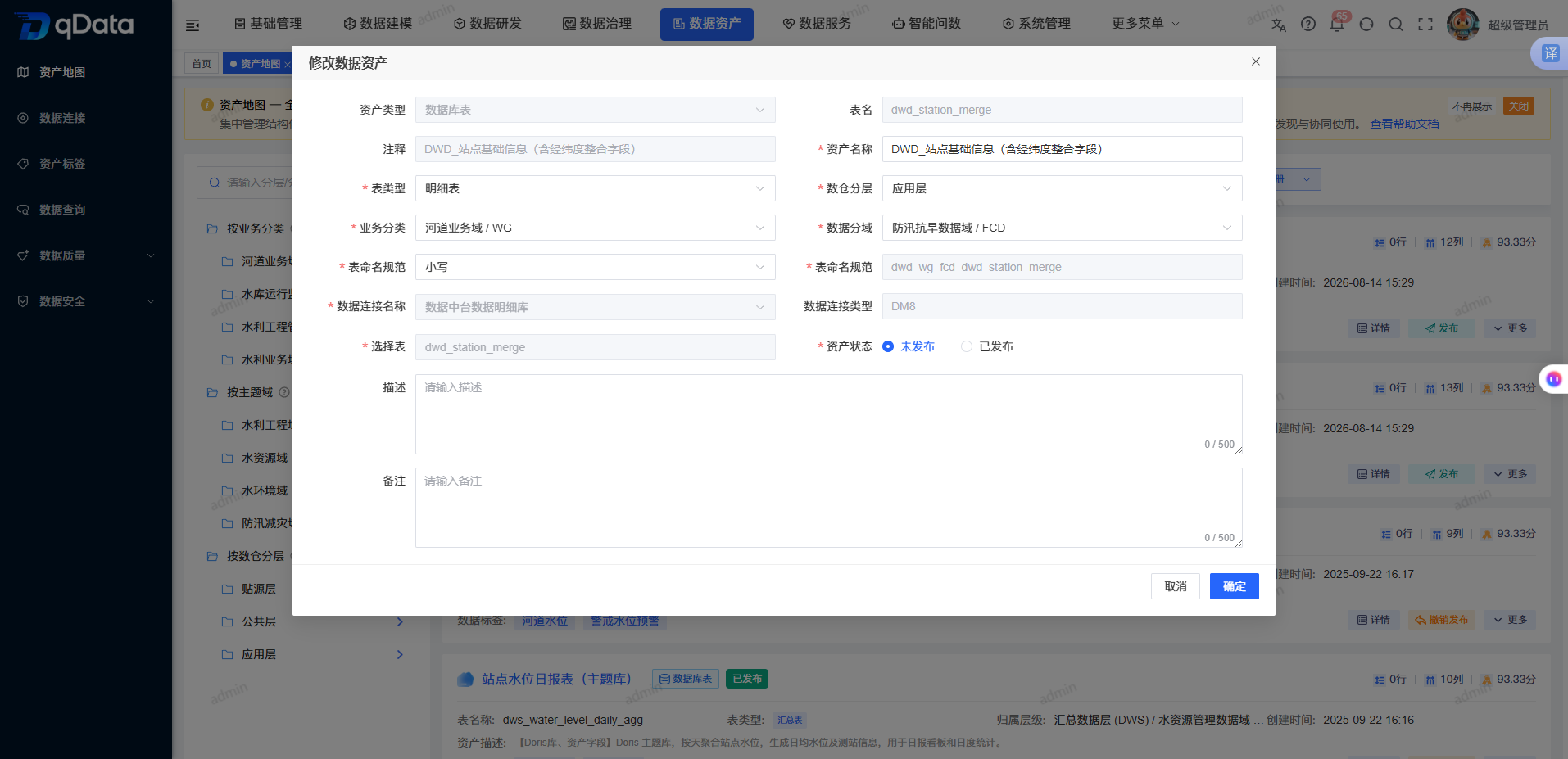Click into the 资产名称 input field
1568x759 pixels.
pyautogui.click(x=1063, y=149)
